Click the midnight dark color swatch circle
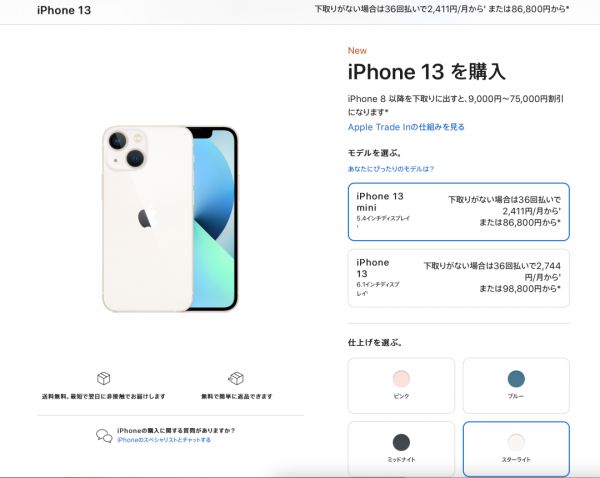 (x=401, y=442)
